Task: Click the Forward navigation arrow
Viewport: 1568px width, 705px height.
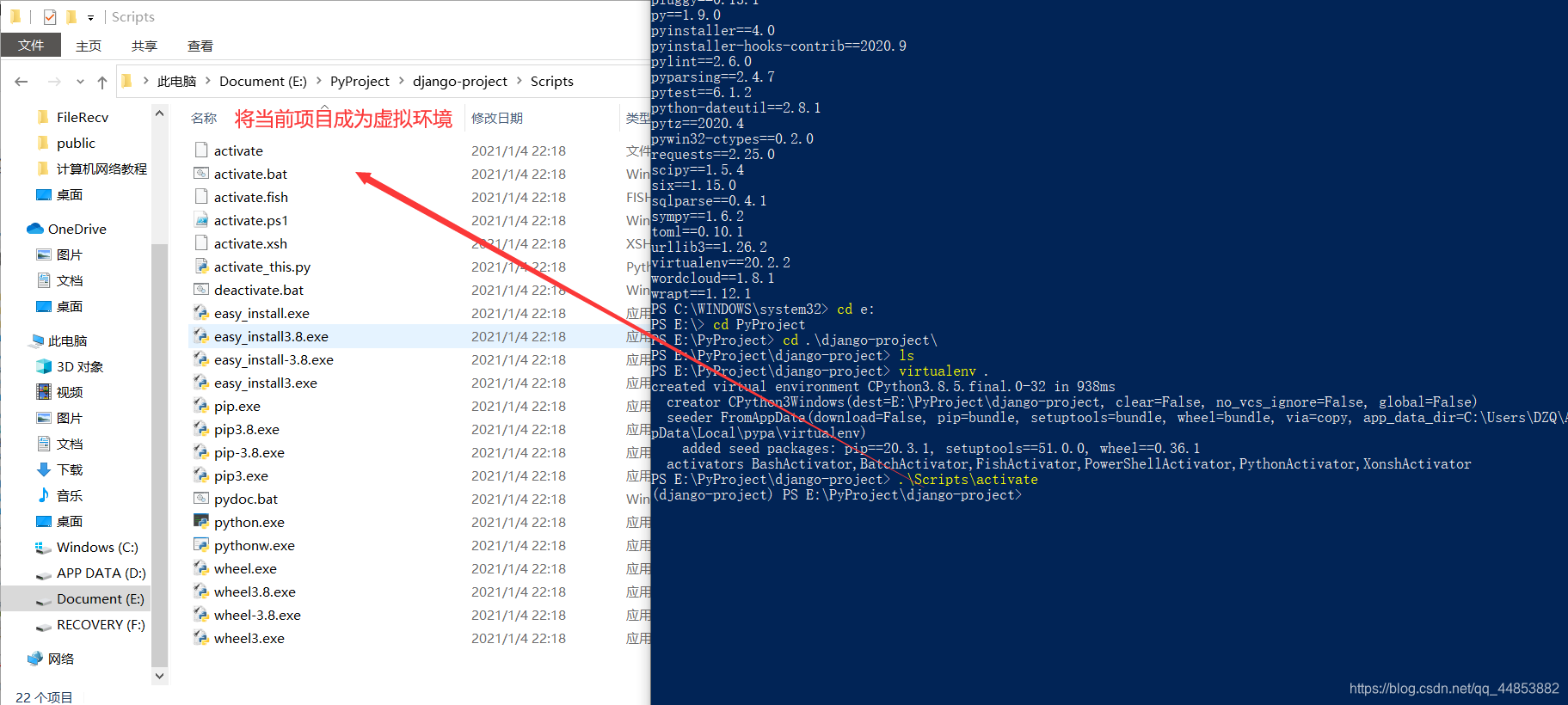Action: (54, 82)
